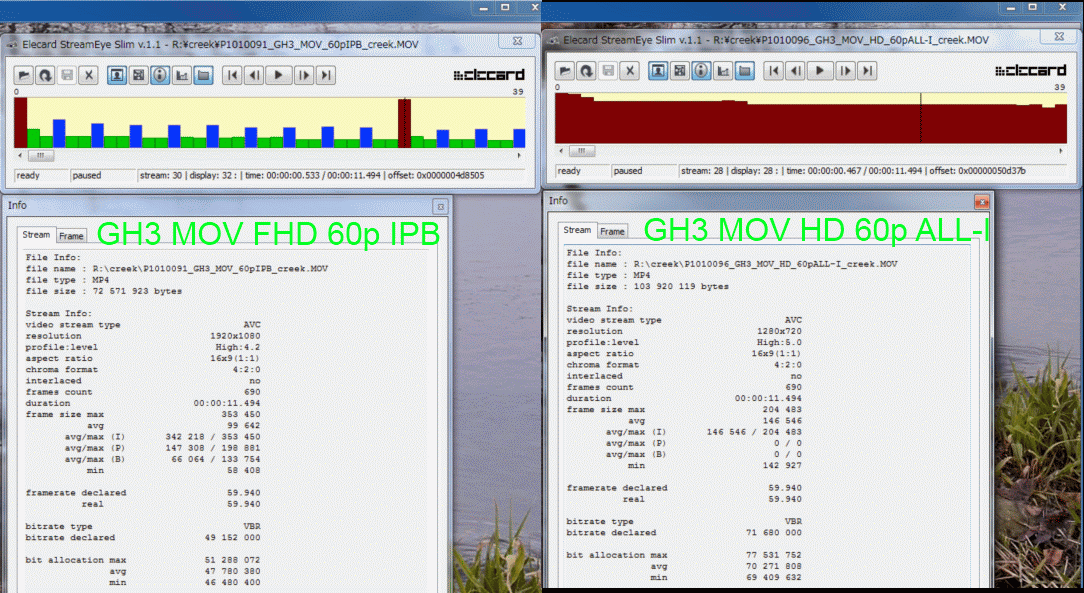Open a file in the ALL-I window
The height and width of the screenshot is (593, 1084).
(565, 71)
